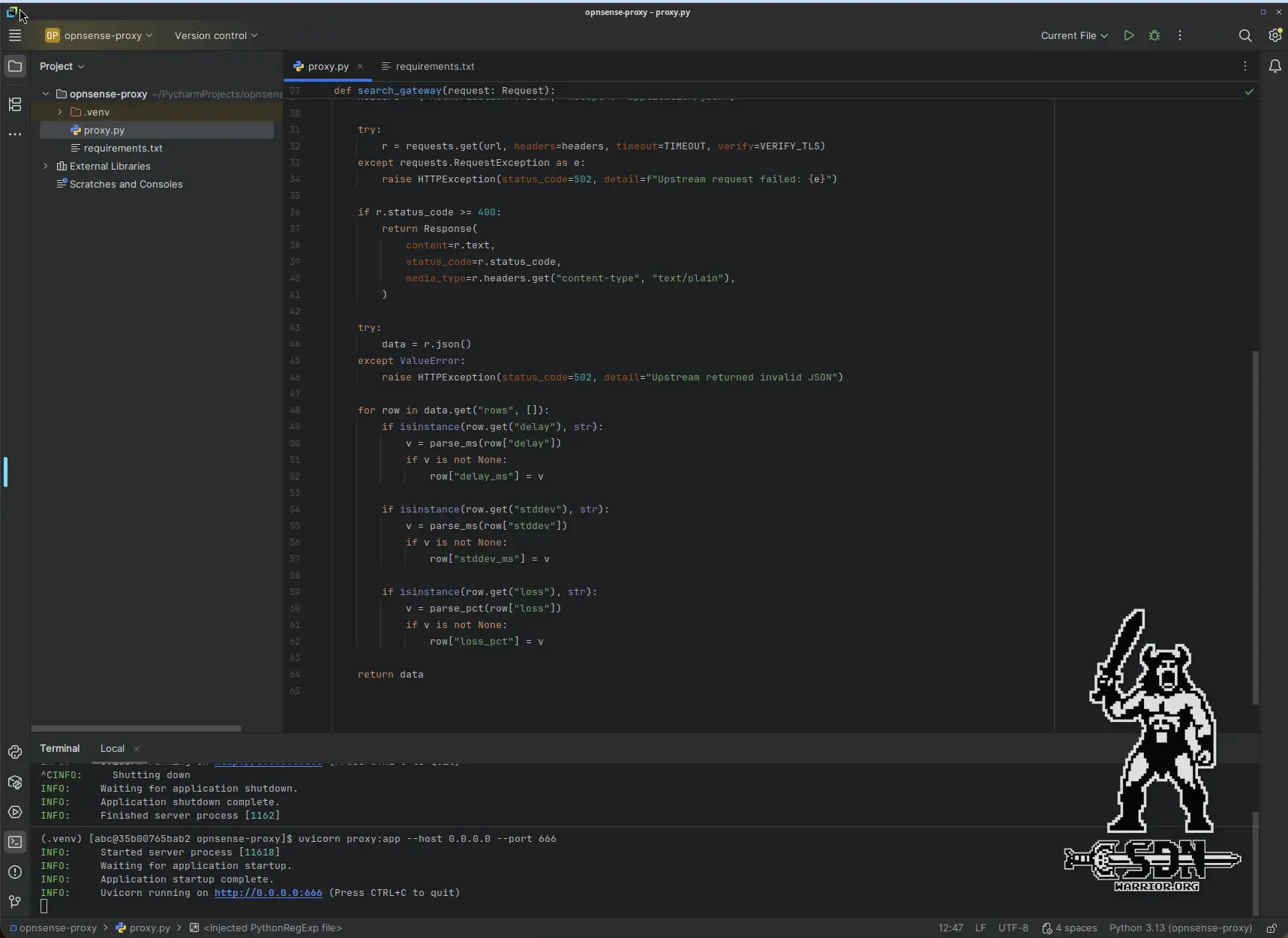
Task: Open the Problems tool window
Action: tap(16, 873)
